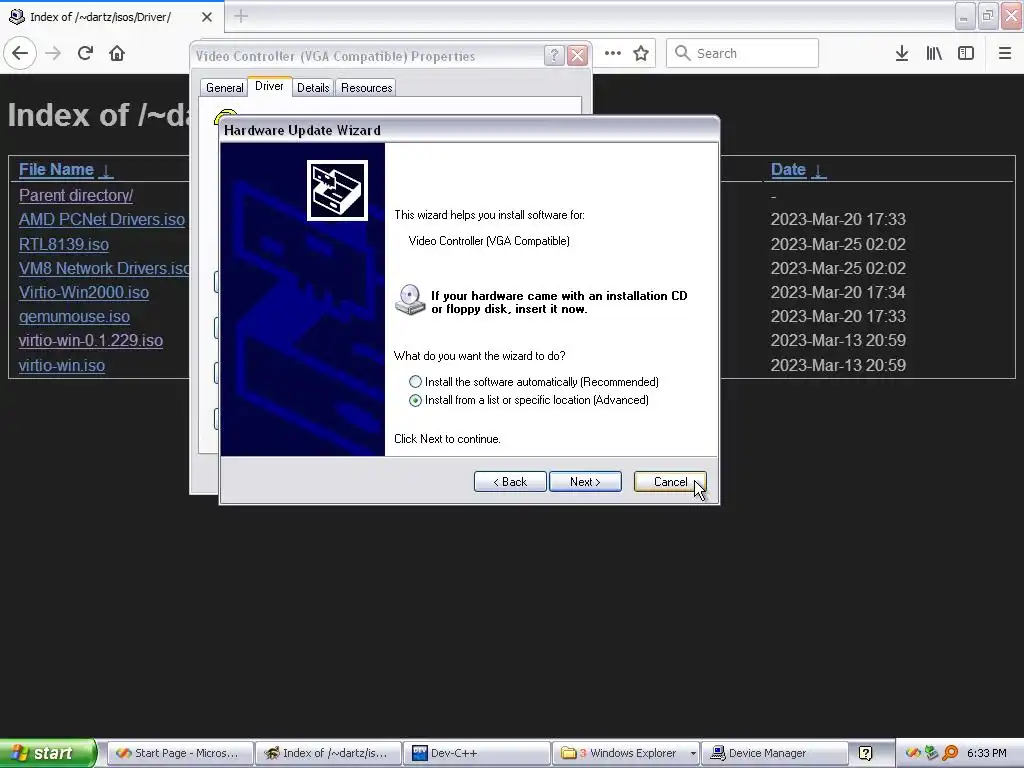
Task: Click the Back button in wizard
Action: pyautogui.click(x=510, y=482)
